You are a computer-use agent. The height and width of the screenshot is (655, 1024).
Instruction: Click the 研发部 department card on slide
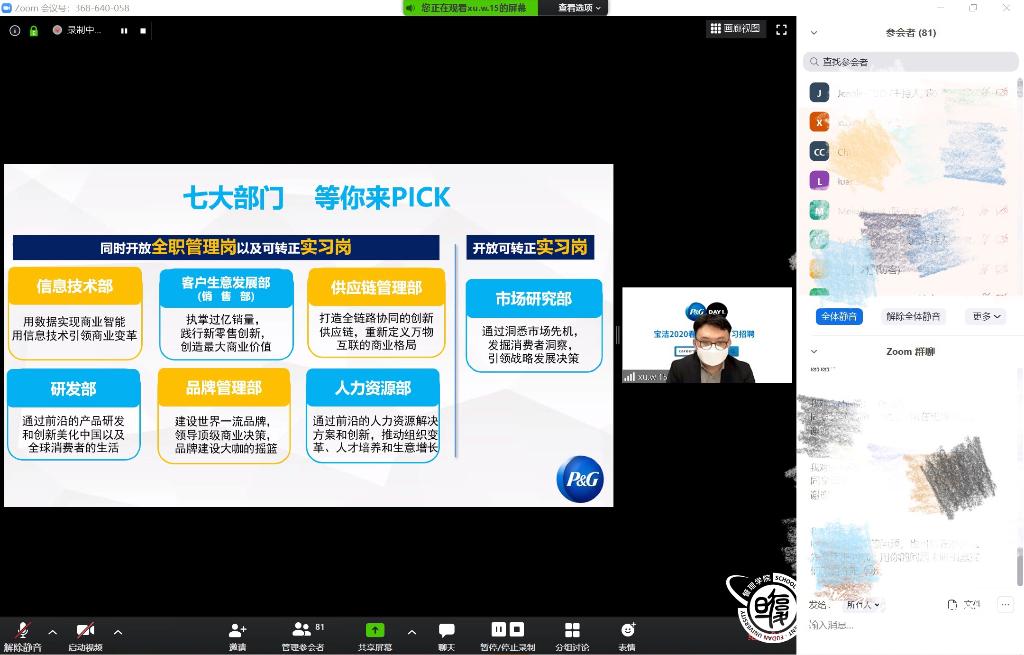click(74, 415)
